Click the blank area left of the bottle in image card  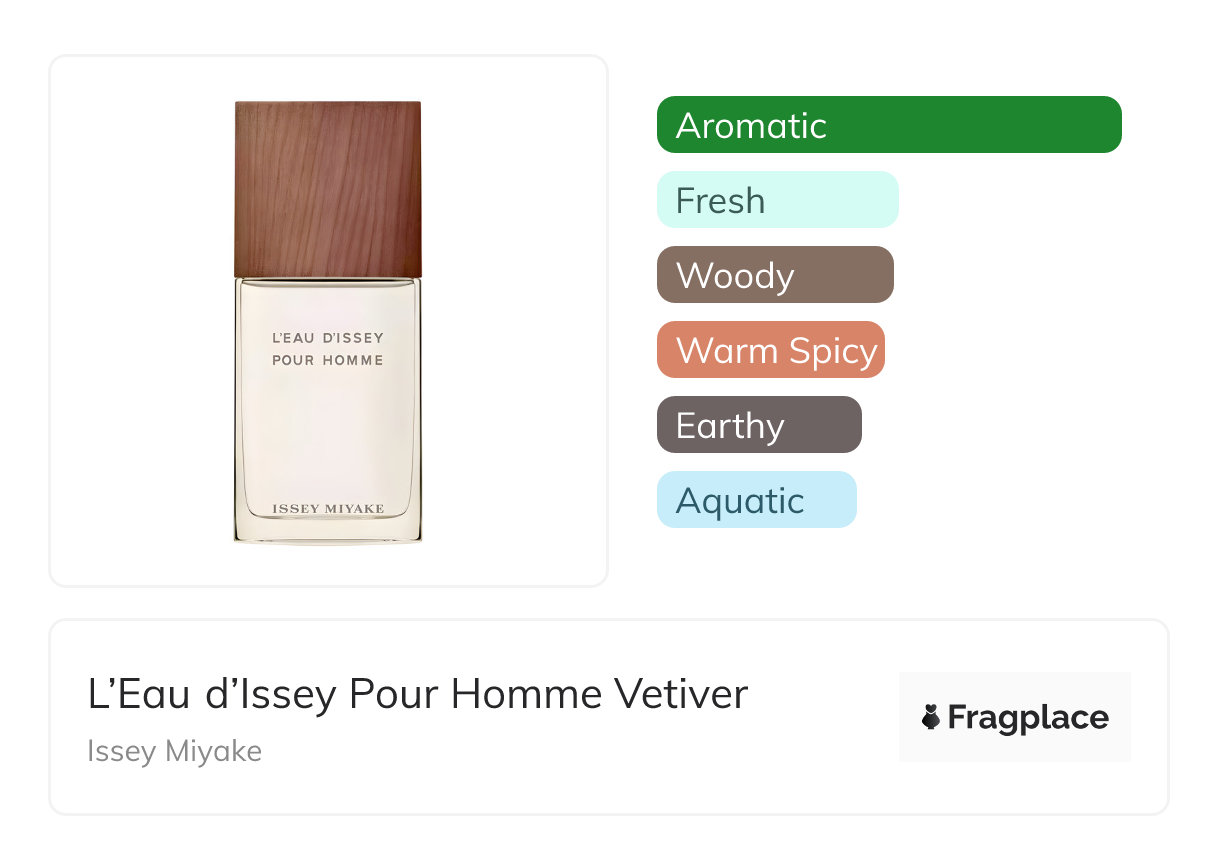pos(140,320)
